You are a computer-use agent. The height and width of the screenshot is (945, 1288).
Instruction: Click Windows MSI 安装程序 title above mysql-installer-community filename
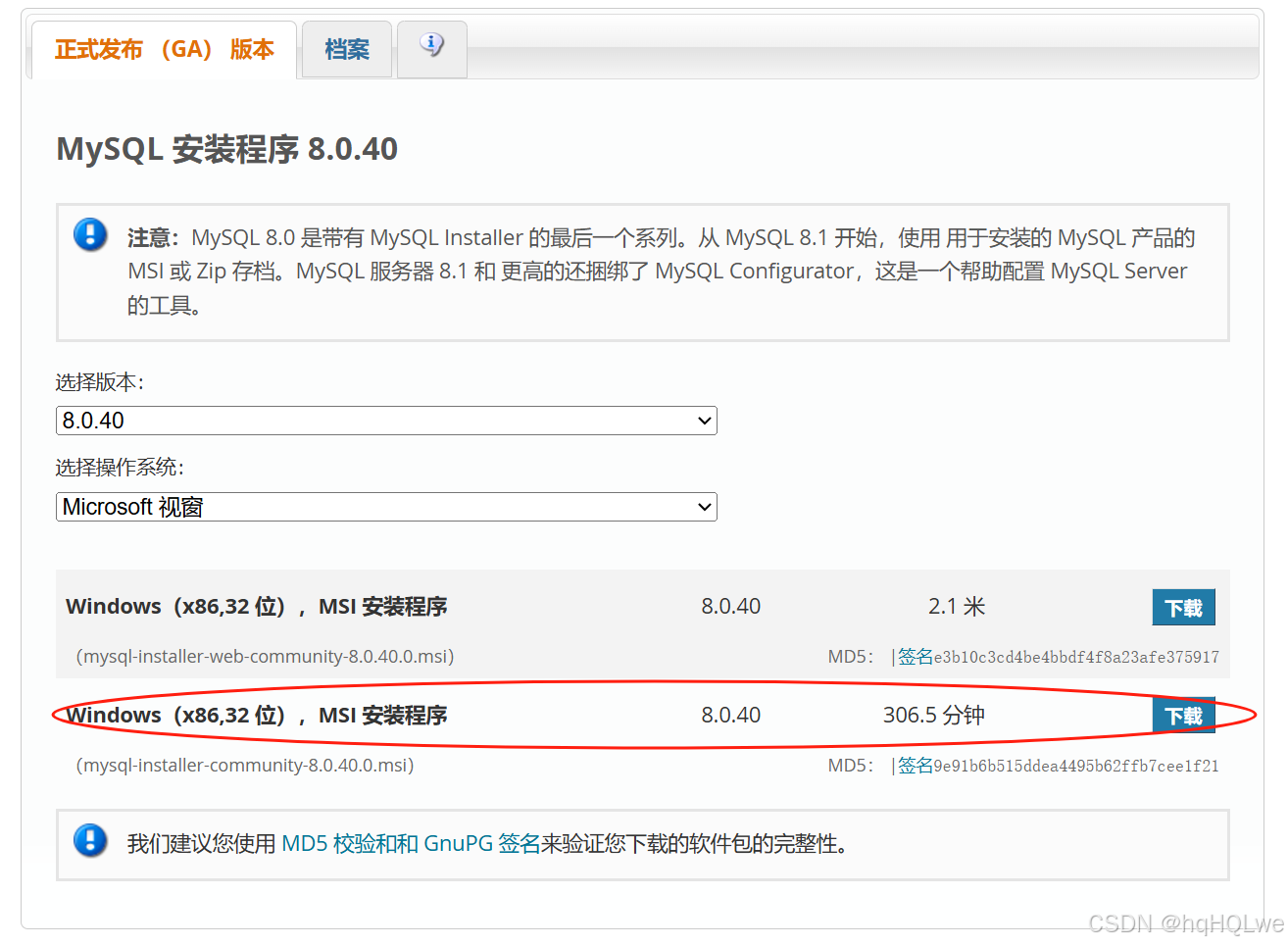257,716
